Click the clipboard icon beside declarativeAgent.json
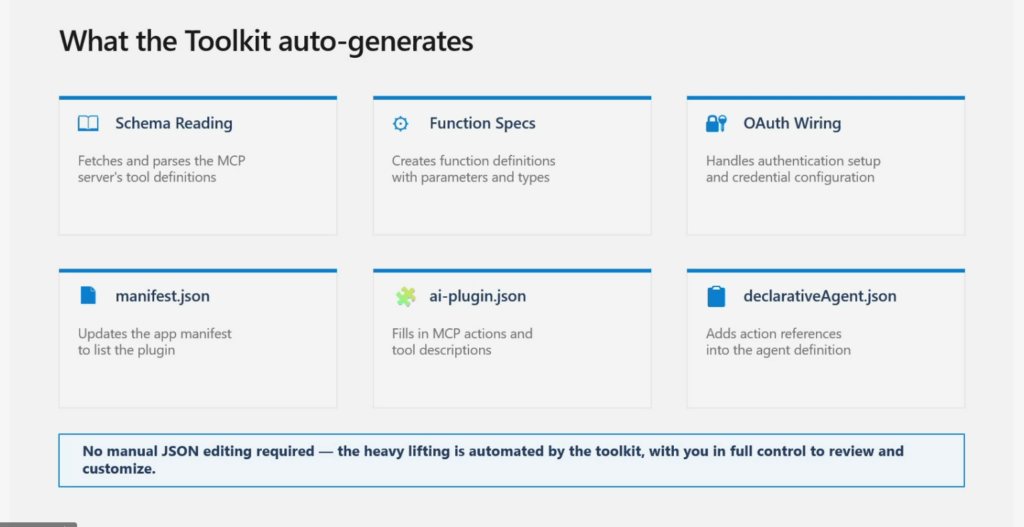 click(x=716, y=296)
